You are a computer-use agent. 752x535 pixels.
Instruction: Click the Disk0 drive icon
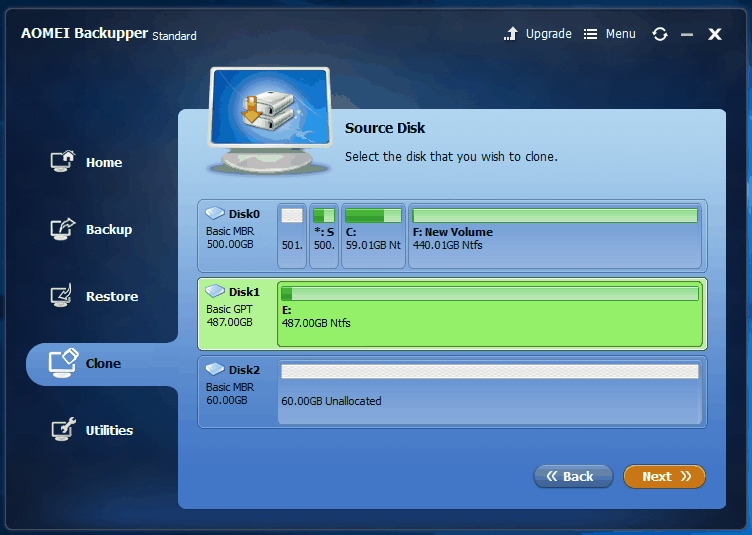[215, 212]
